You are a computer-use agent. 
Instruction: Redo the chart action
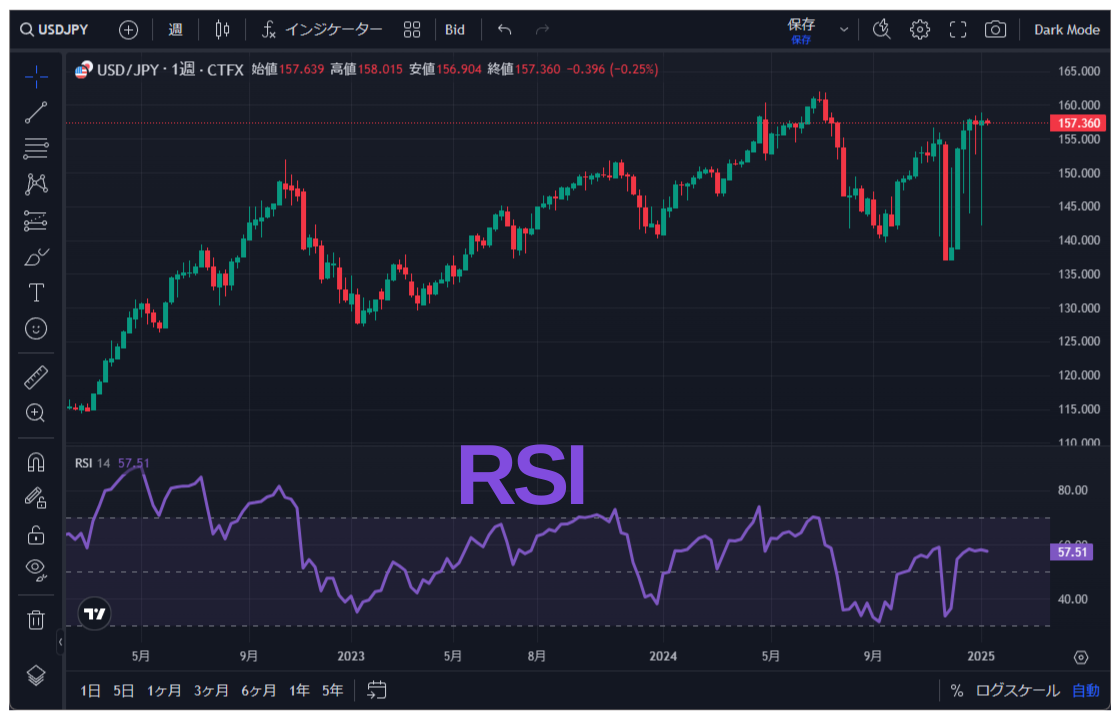542,30
